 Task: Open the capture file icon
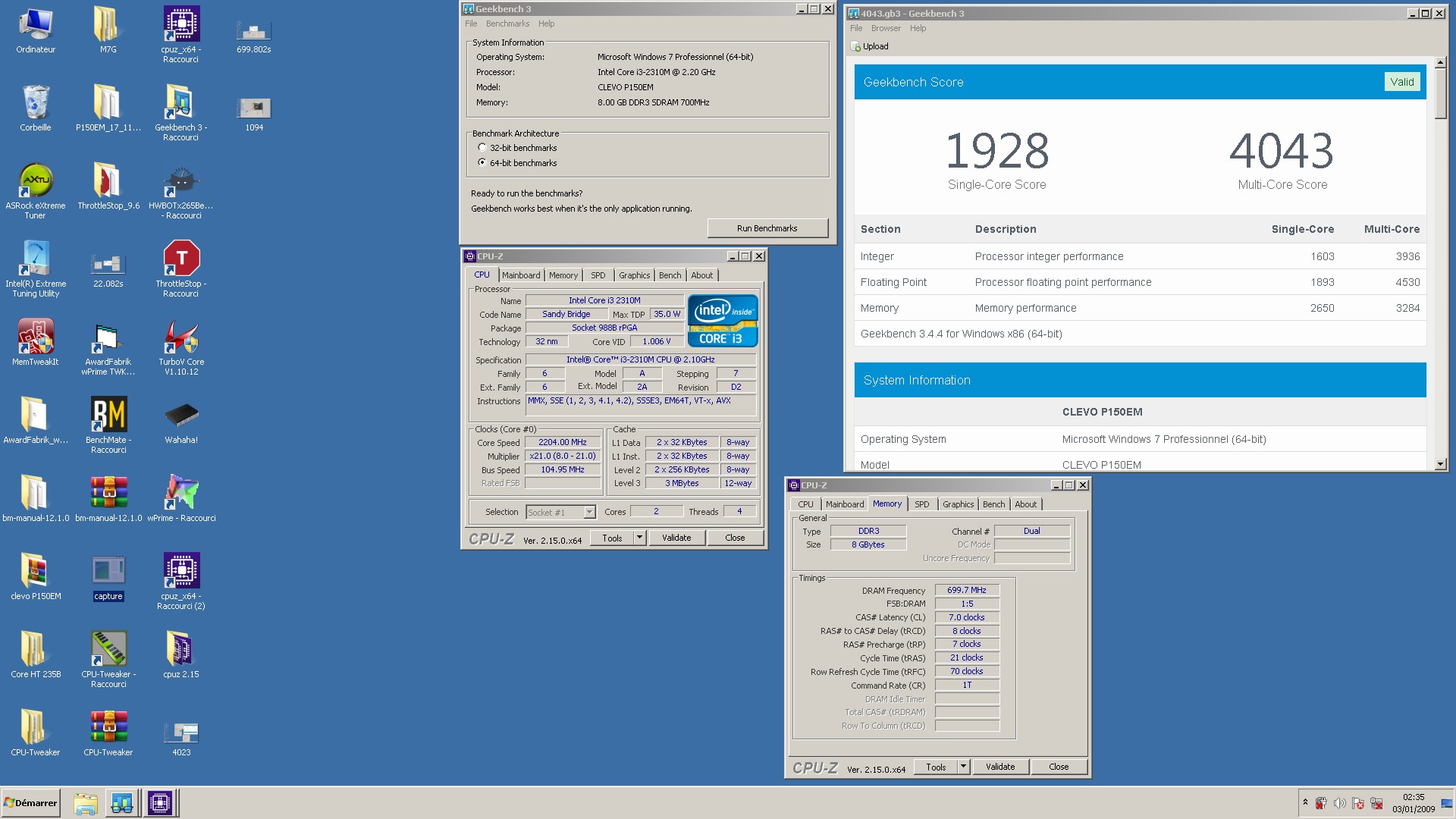coord(108,577)
